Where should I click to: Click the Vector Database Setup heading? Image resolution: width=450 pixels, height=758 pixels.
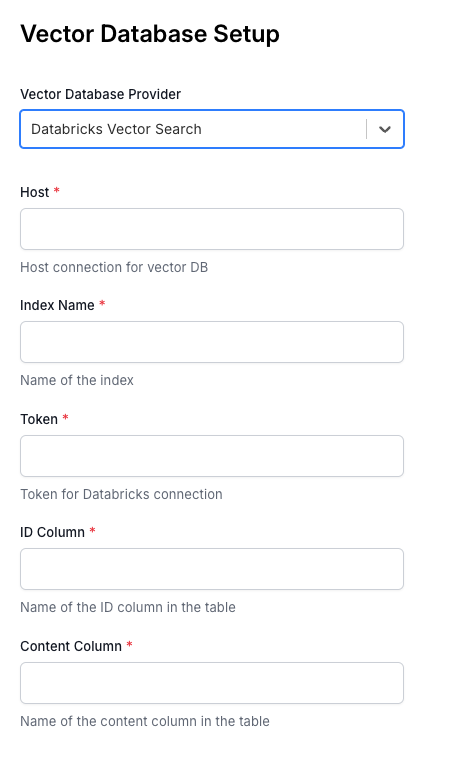pos(150,34)
